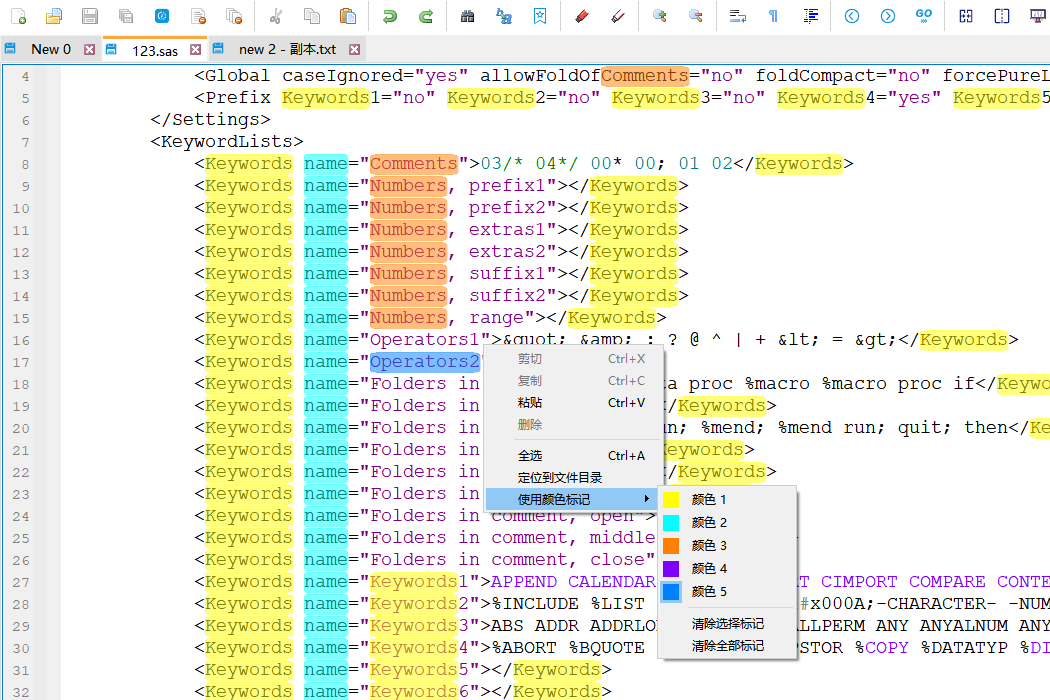Choose 全选 from the context menu
Image resolution: width=1050 pixels, height=700 pixels.
point(575,456)
